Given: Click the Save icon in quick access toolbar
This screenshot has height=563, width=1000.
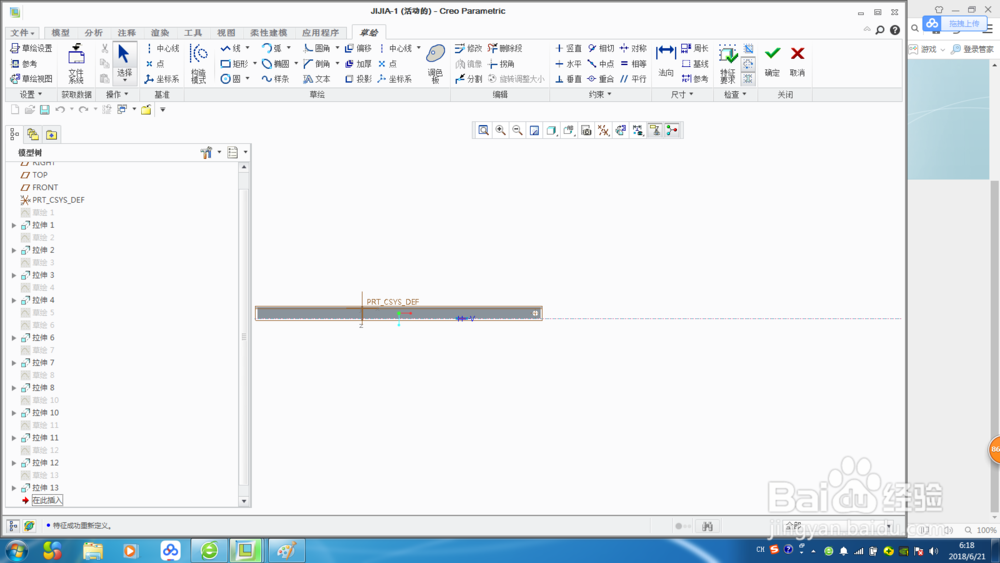Looking at the screenshot, I should coord(45,110).
